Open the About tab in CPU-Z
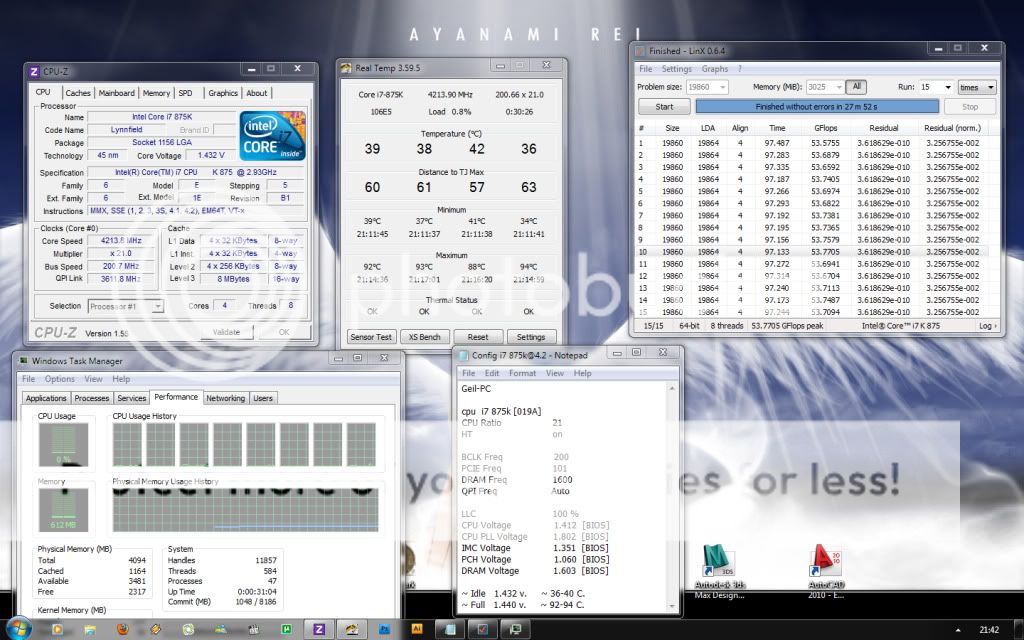Image resolution: width=1024 pixels, height=640 pixels. (257, 93)
